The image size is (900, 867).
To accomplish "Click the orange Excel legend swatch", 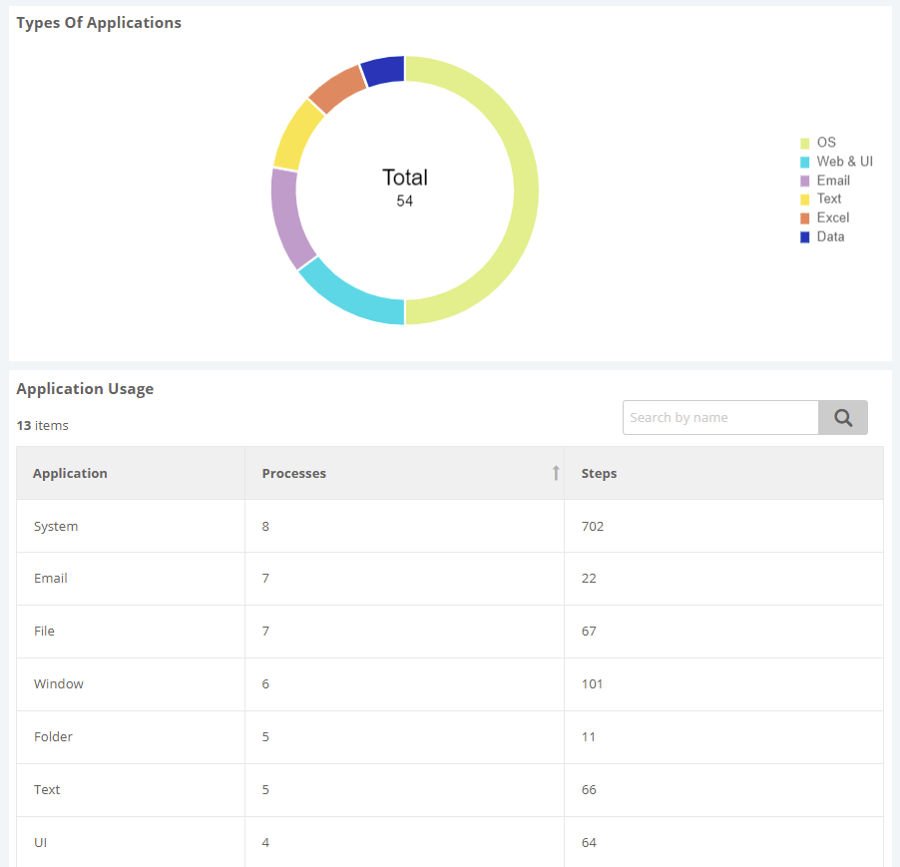I will [805, 218].
